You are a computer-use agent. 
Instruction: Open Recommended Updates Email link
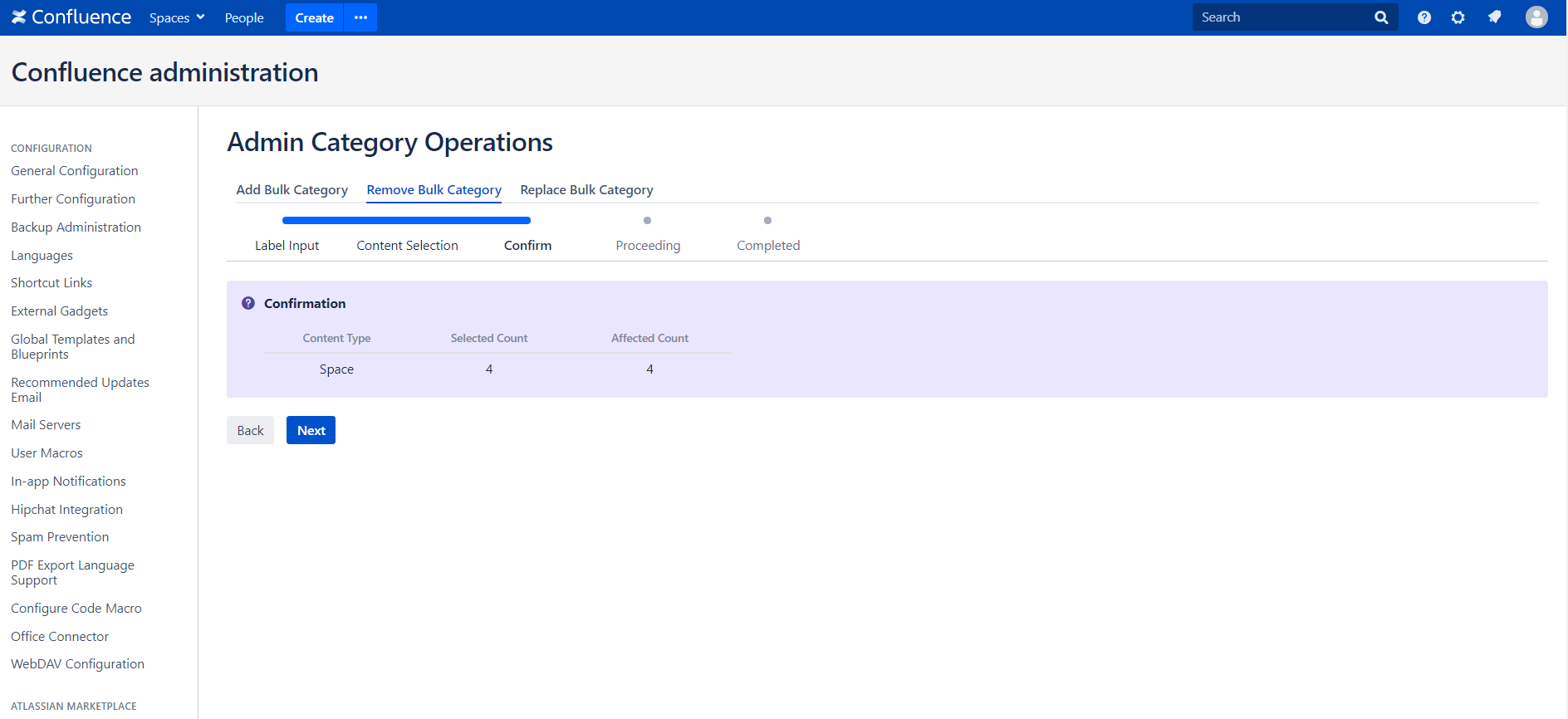81,390
